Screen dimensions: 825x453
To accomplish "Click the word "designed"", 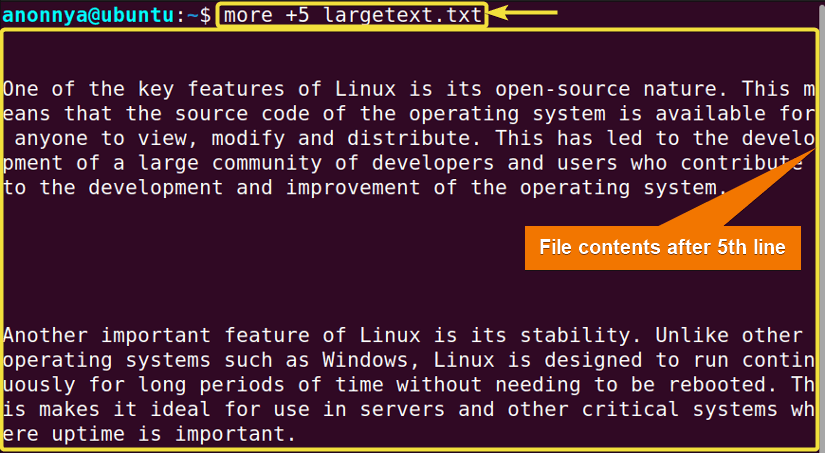I will point(593,360).
